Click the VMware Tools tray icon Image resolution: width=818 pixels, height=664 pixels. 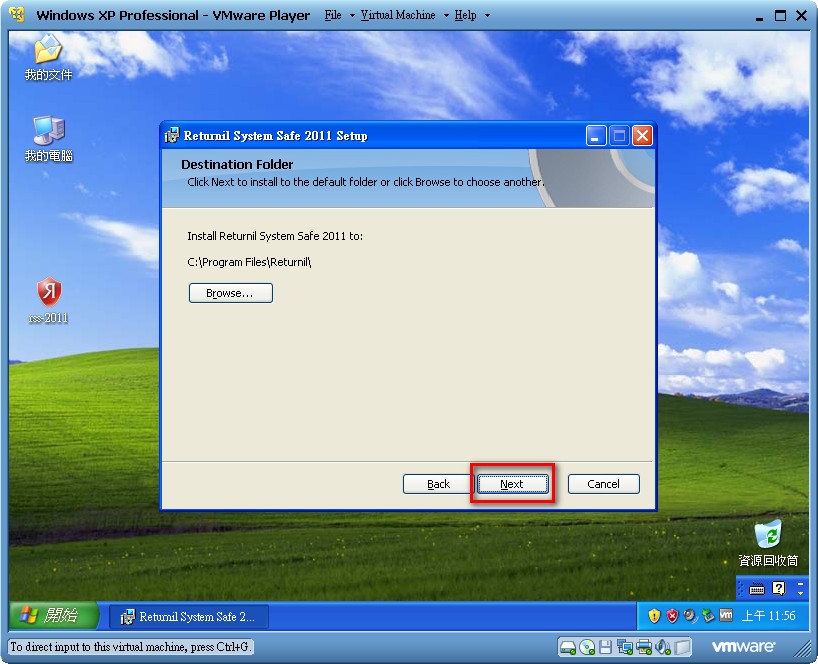(x=726, y=615)
